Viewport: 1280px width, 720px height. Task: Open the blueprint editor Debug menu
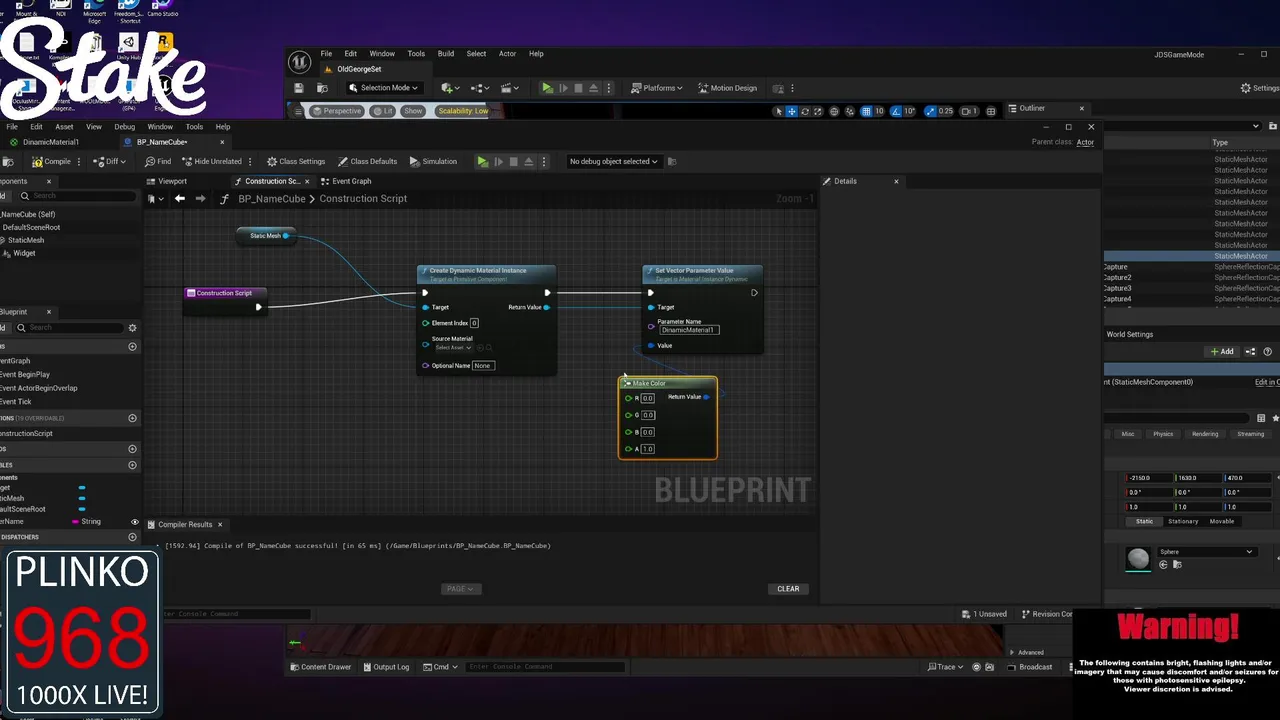click(124, 127)
